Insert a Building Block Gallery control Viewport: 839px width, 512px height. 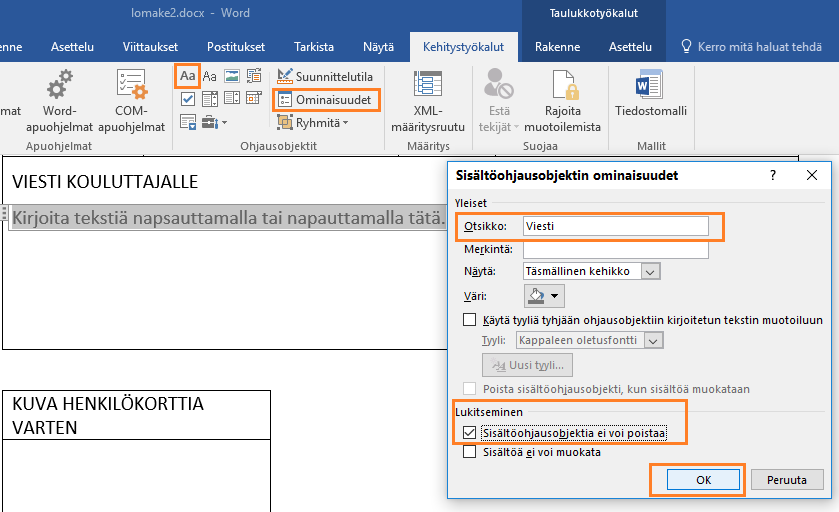coord(254,76)
